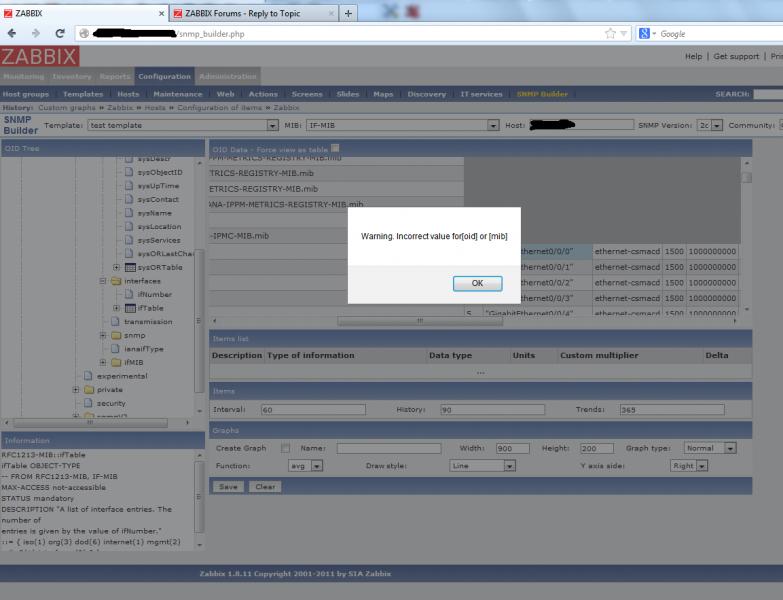Click the ZABBIX logo
The height and width of the screenshot is (600, 783).
pyautogui.click(x=39, y=56)
